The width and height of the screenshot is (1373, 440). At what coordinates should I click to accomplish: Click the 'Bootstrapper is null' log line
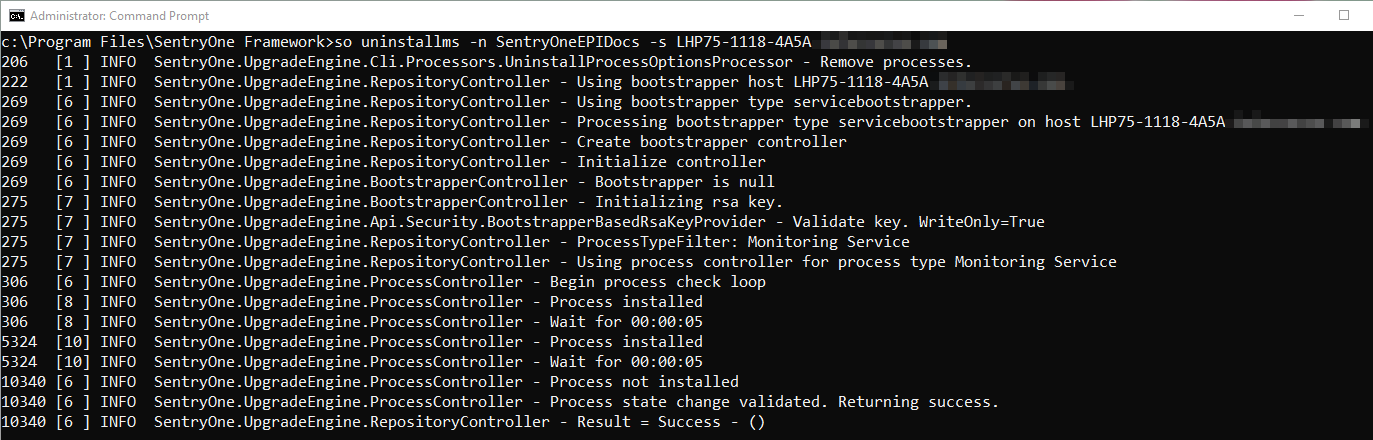[684, 182]
